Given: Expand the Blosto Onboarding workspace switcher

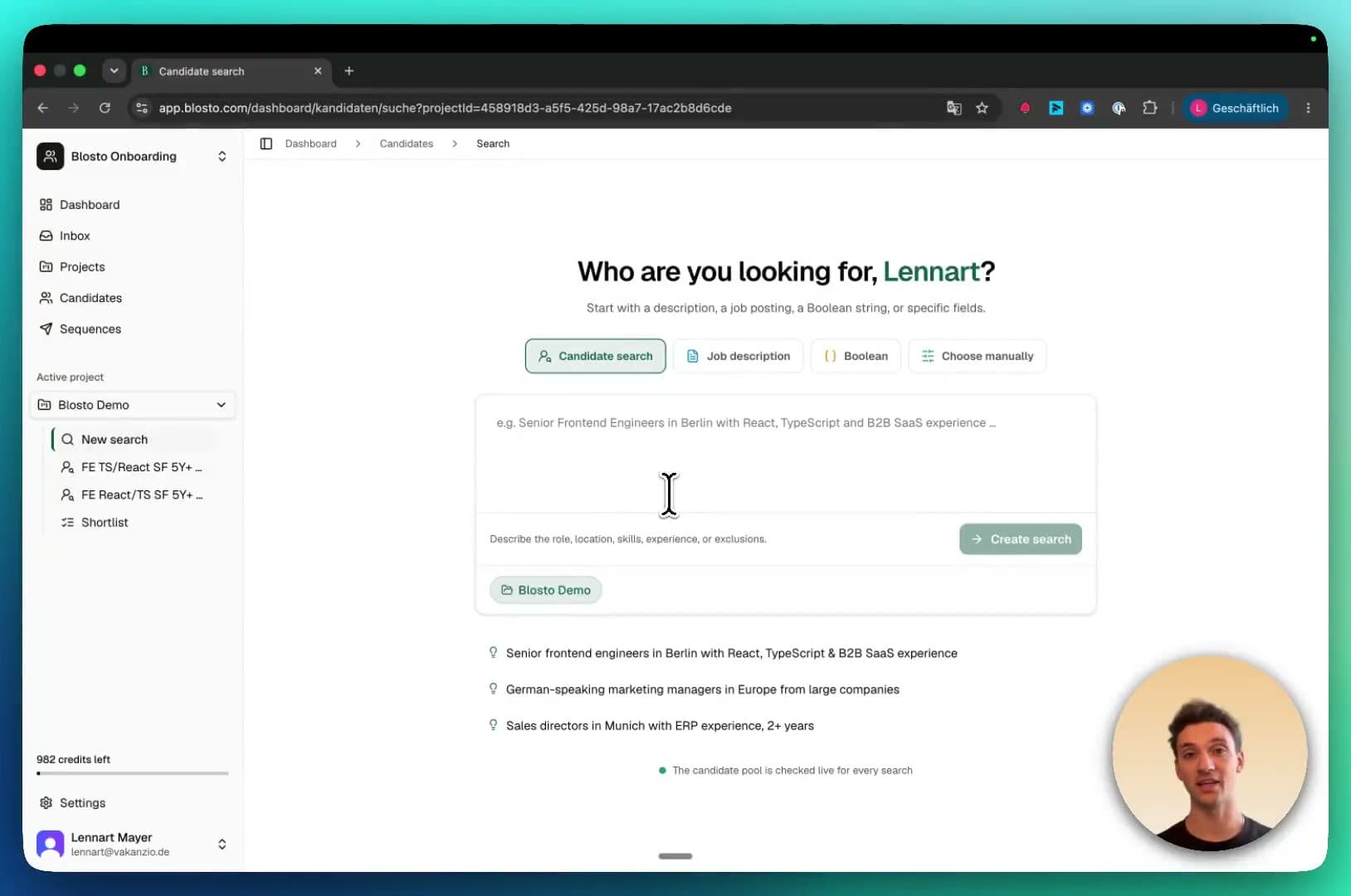Looking at the screenshot, I should pos(222,156).
